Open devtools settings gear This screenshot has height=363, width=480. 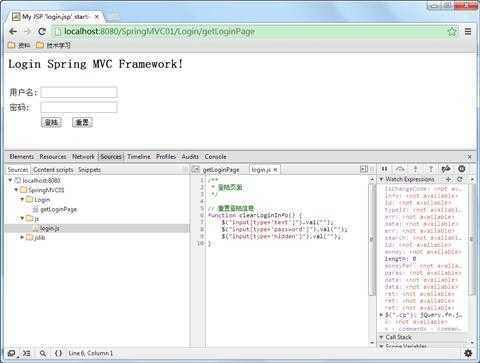coord(468,353)
